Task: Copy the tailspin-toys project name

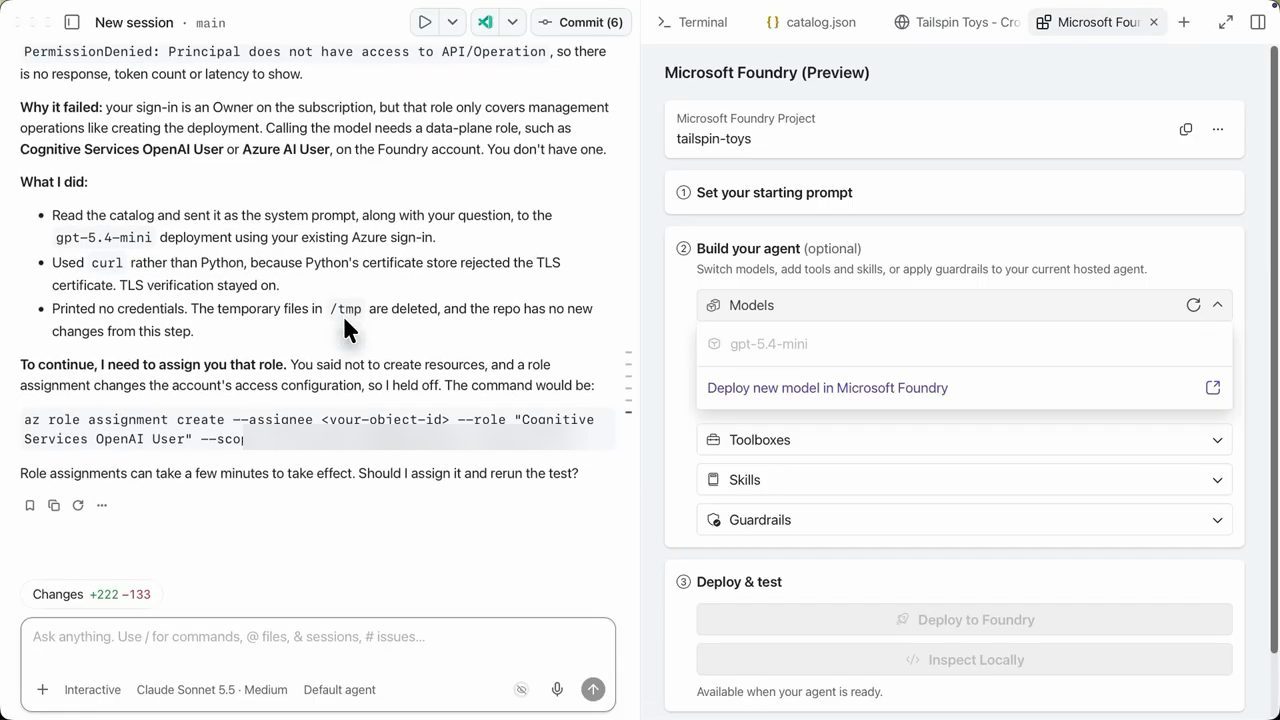Action: 1186,129
